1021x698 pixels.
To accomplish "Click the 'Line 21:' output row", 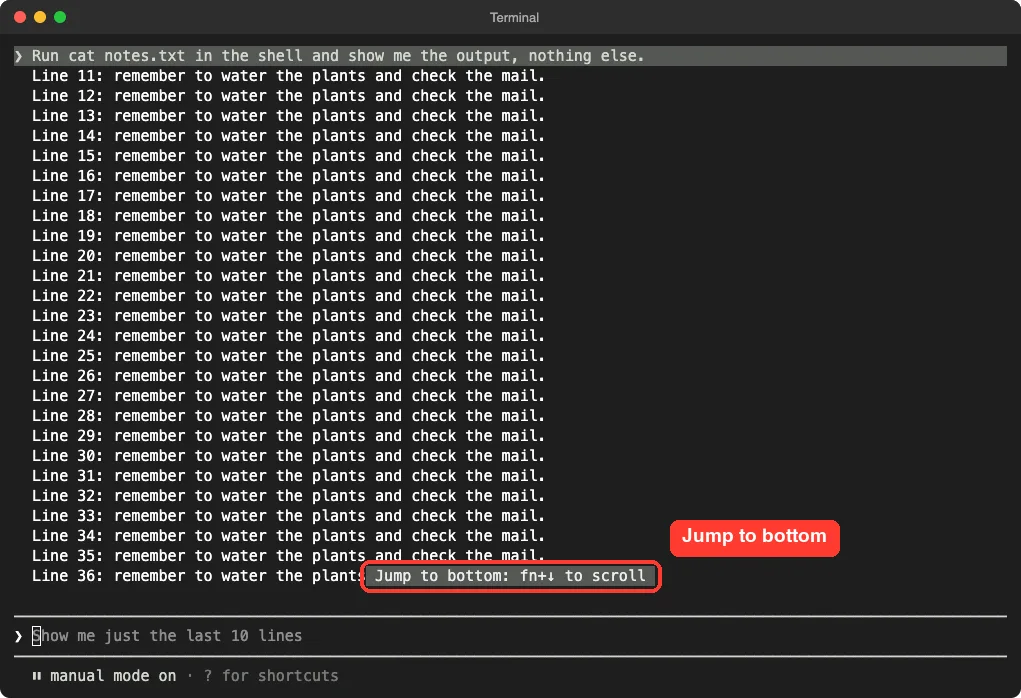I will coord(288,276).
